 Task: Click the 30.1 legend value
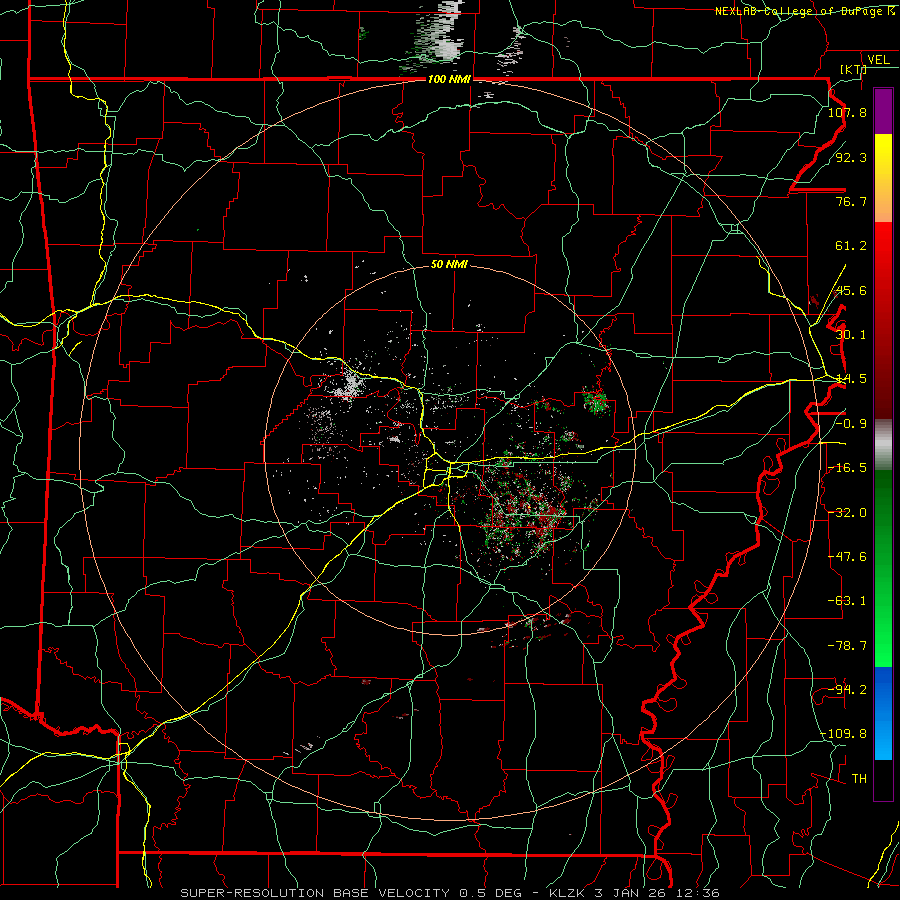tap(851, 335)
